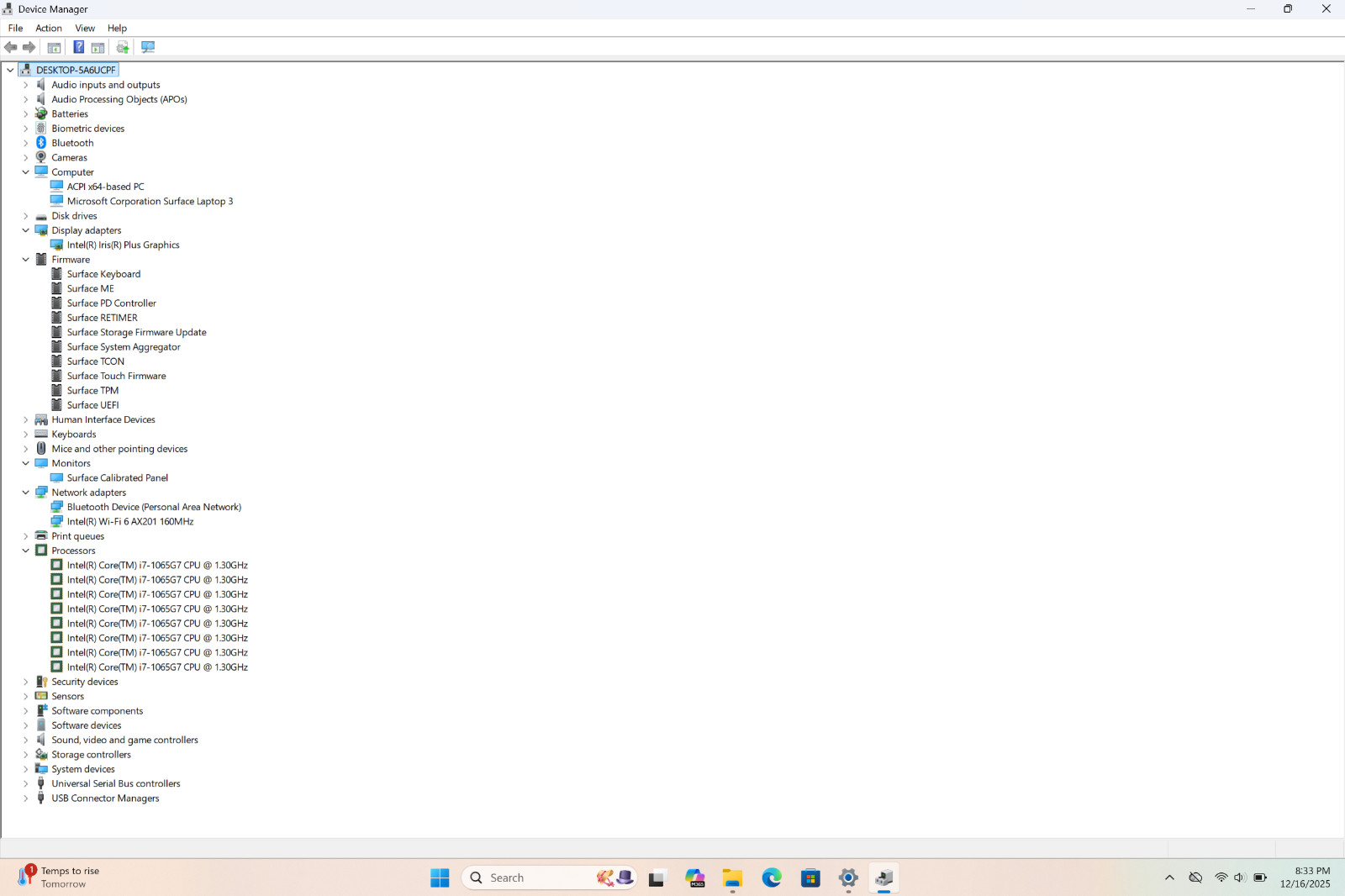Click the Forward arrow in the toolbar
The width and height of the screenshot is (1345, 896).
29,47
